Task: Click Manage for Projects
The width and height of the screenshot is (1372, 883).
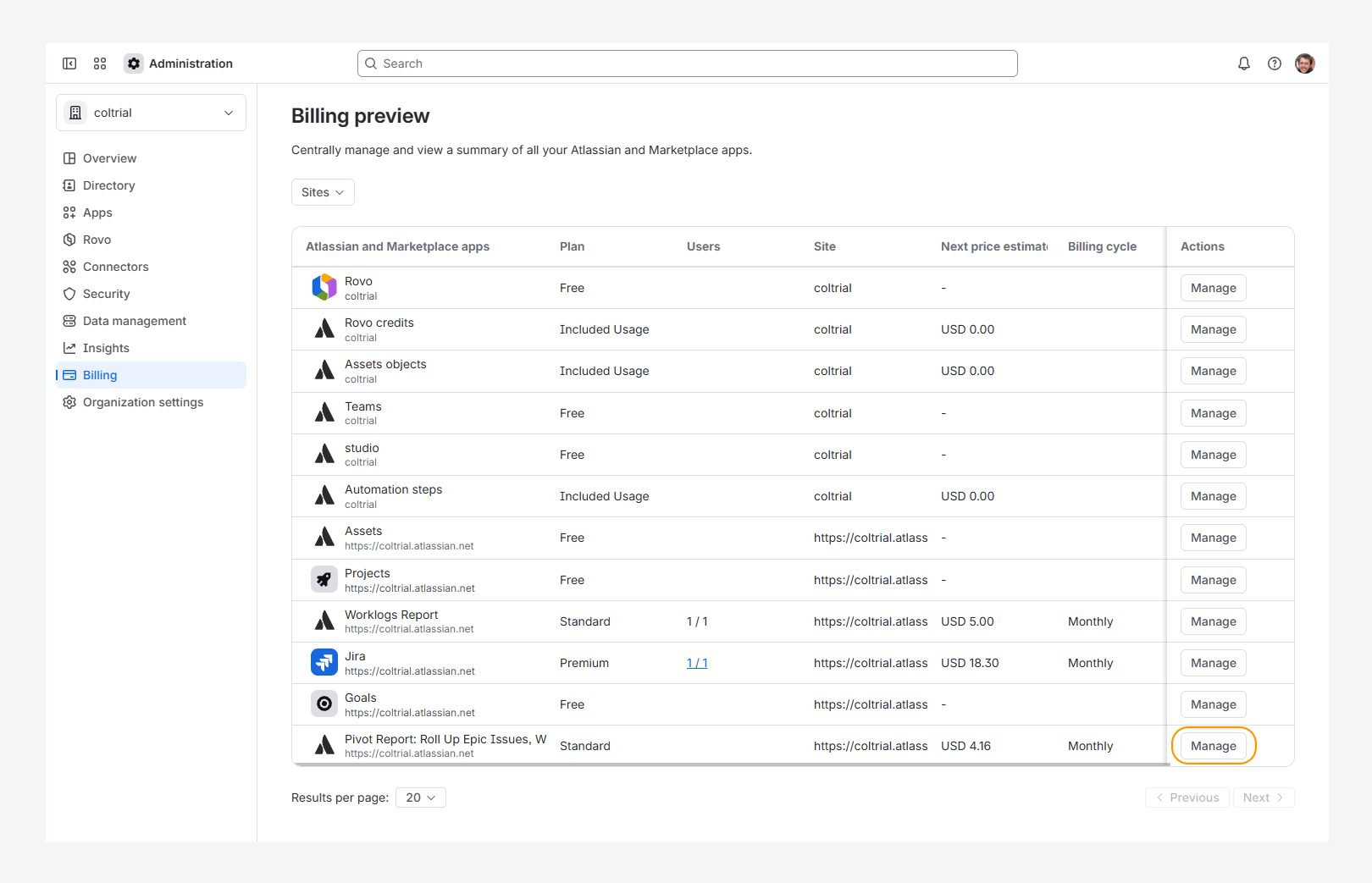Action: click(1214, 580)
